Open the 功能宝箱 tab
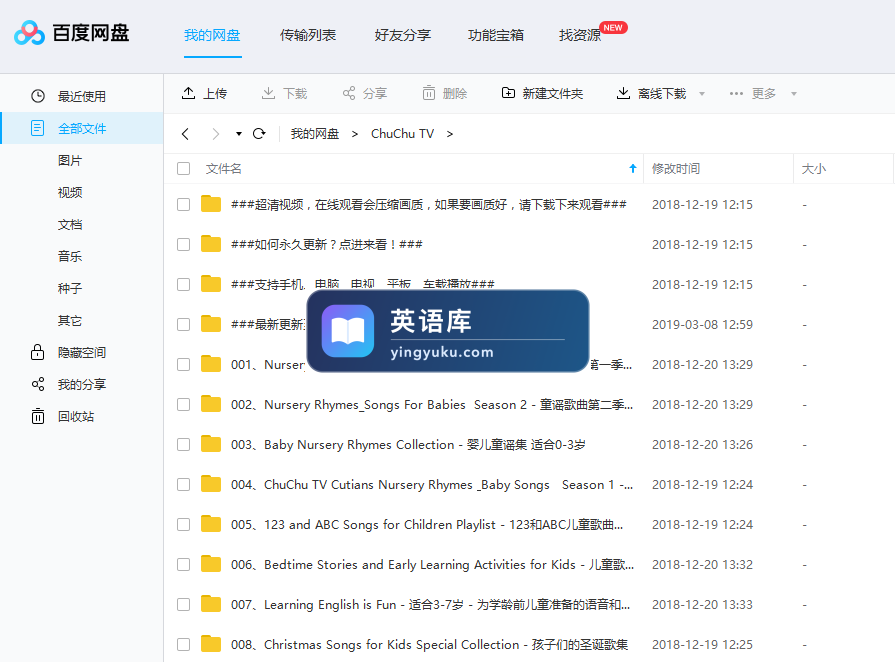 coord(495,35)
